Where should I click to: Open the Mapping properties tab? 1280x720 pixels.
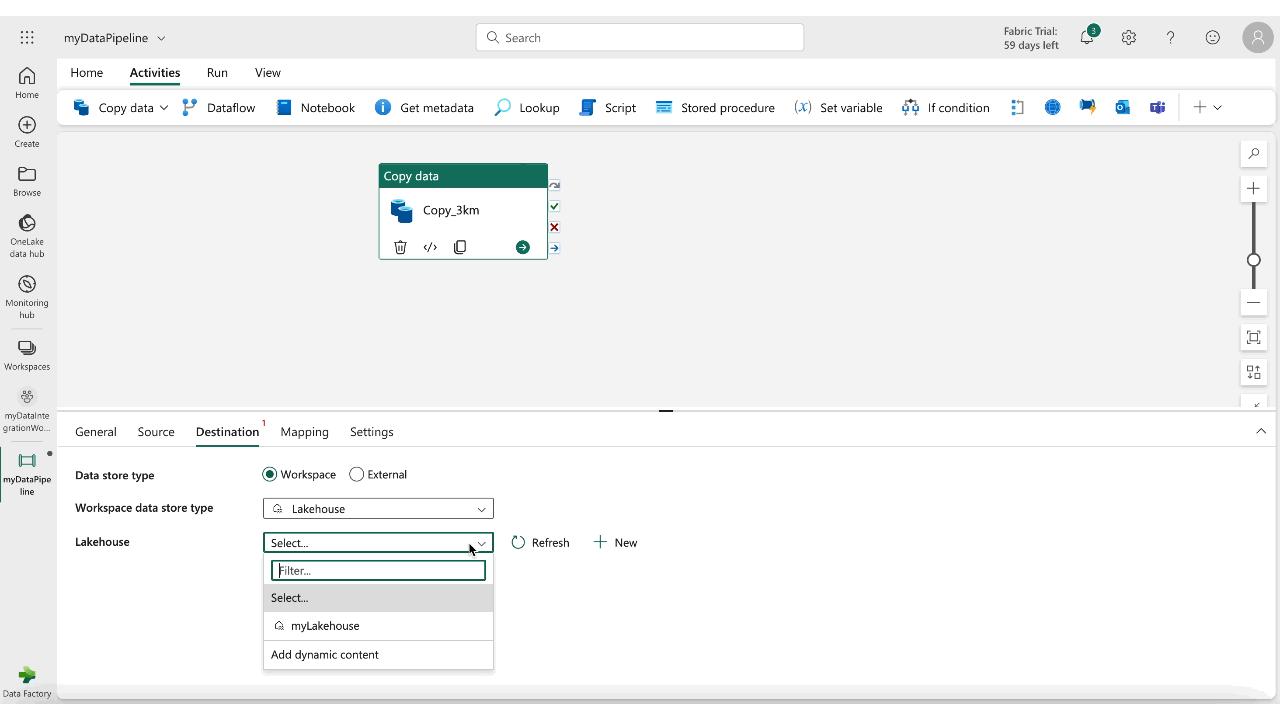click(305, 432)
